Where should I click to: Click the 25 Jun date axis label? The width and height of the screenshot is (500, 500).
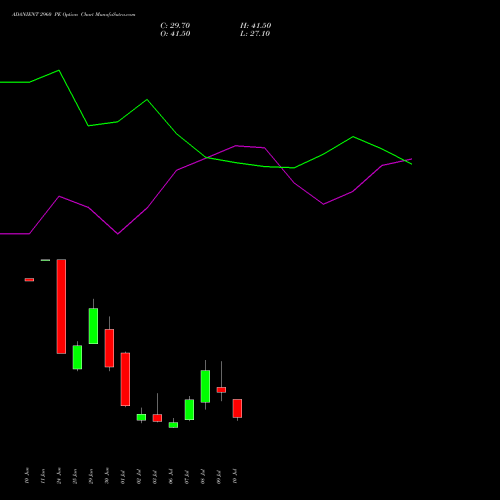click(x=75, y=476)
